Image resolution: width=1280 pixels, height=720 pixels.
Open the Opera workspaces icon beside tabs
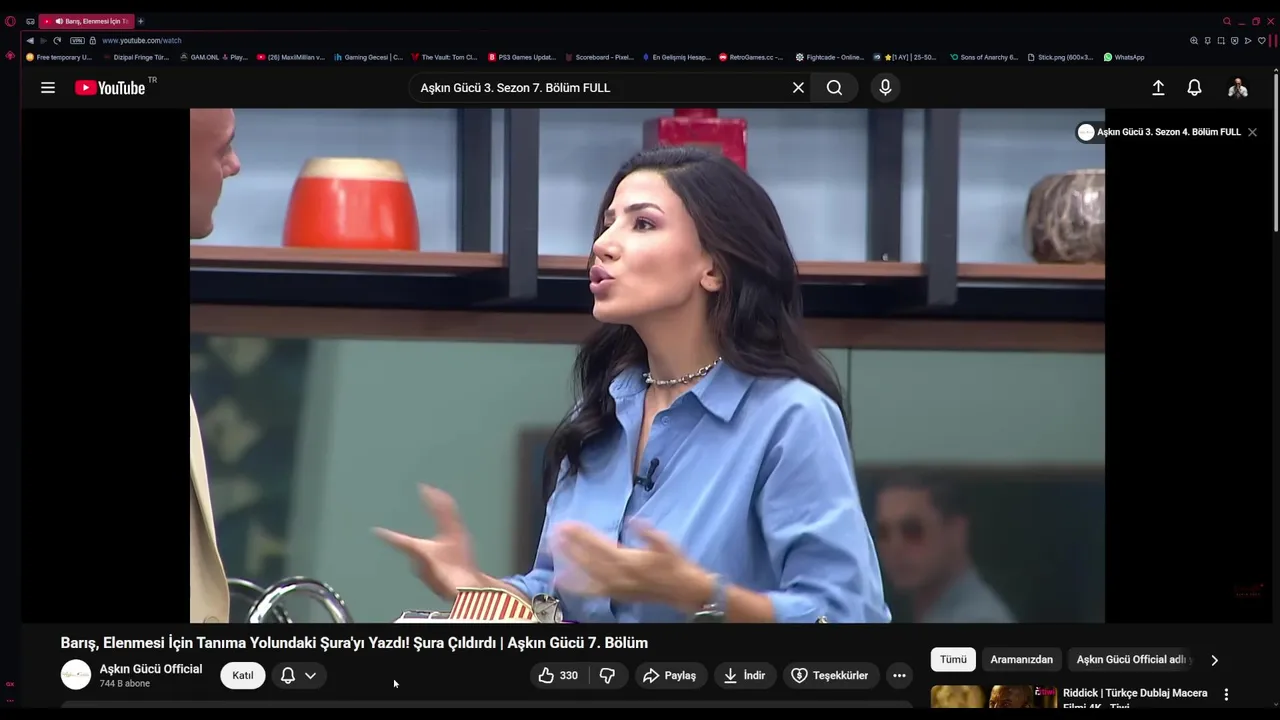tap(30, 22)
